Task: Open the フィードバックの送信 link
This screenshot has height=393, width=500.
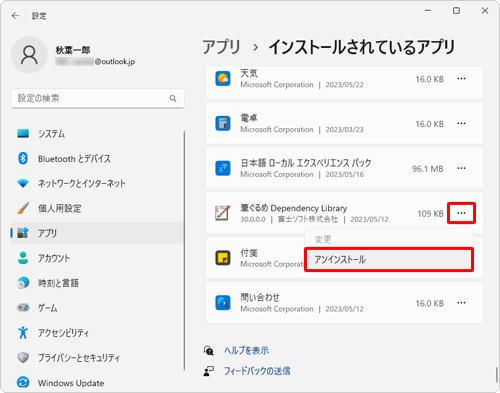Action: pos(257,371)
